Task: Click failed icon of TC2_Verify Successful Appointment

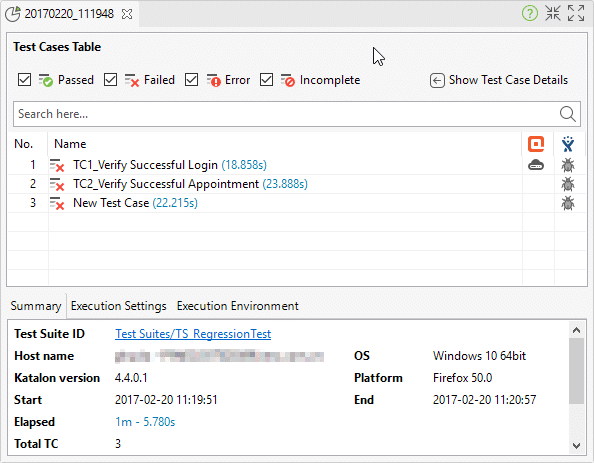Action: click(57, 185)
